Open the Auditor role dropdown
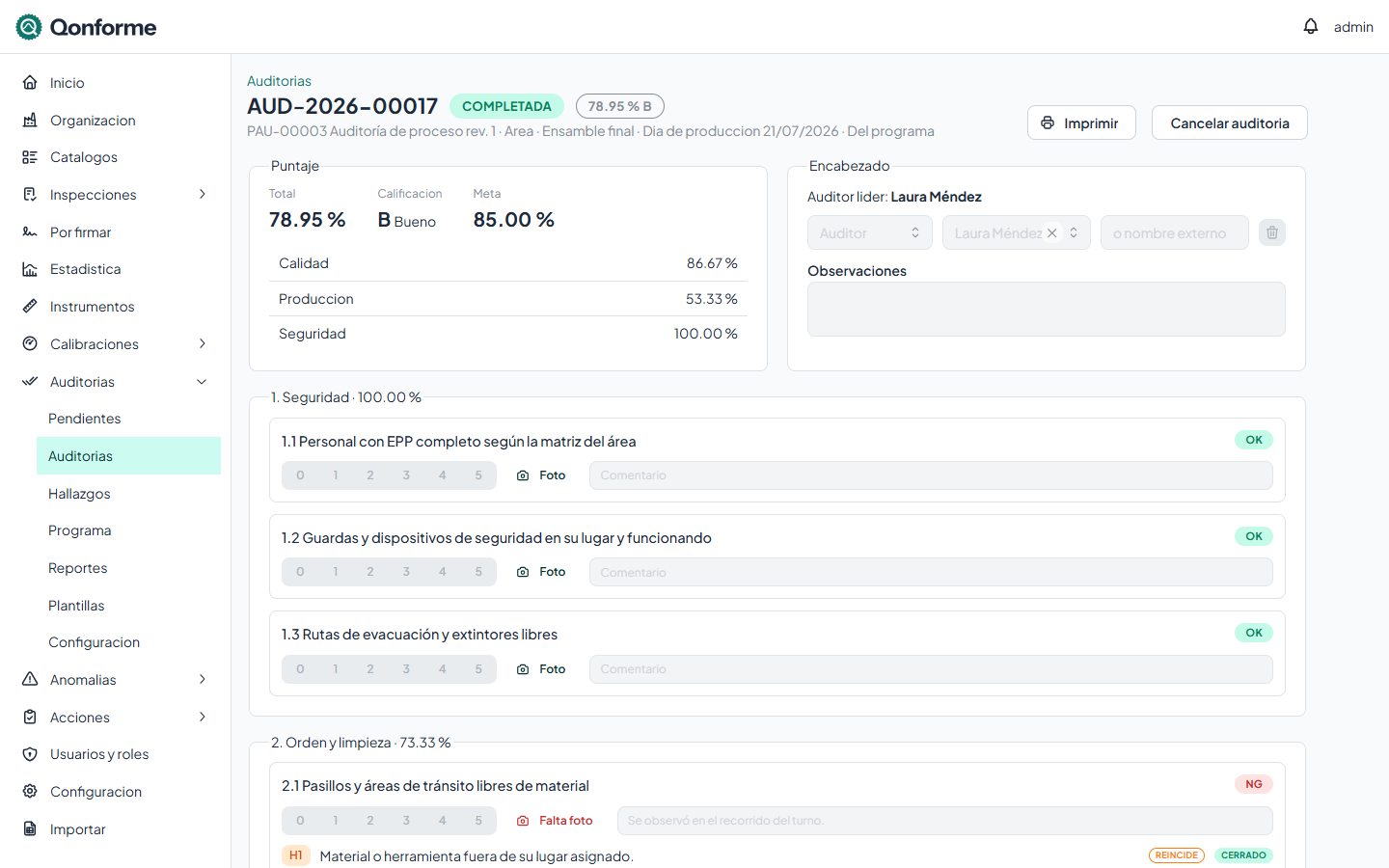 (870, 232)
